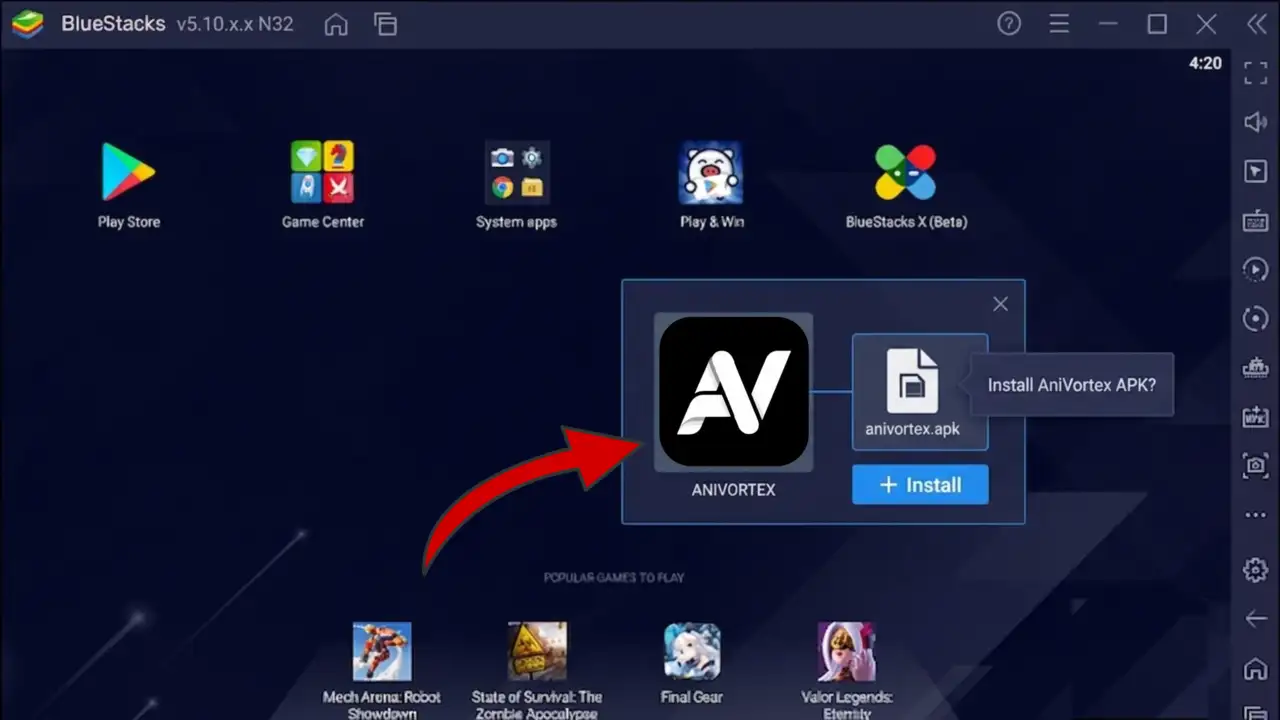Collapse the side toolbar with double chevron
1280x720 pixels.
pyautogui.click(x=1257, y=24)
